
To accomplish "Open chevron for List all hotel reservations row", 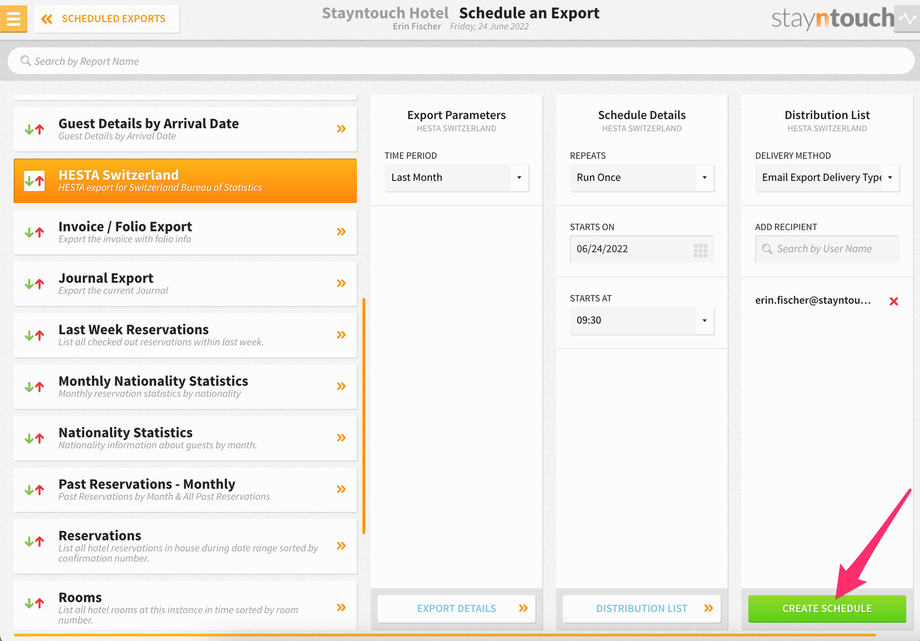I will pyautogui.click(x=341, y=546).
